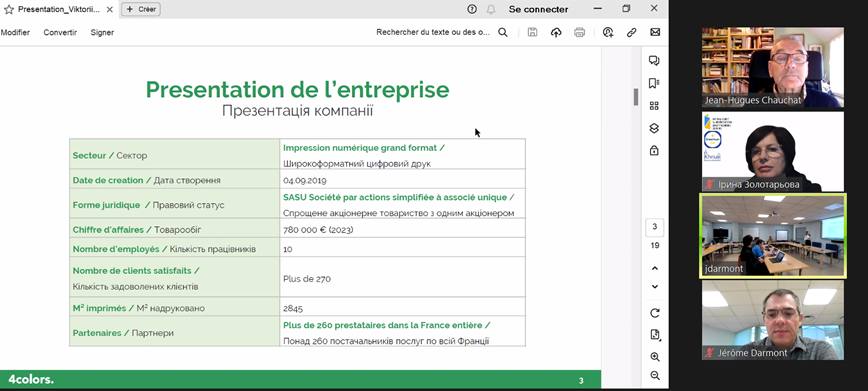Select the Presentation_Viktorii document tab
This screenshot has height=391, width=868.
coord(60,9)
